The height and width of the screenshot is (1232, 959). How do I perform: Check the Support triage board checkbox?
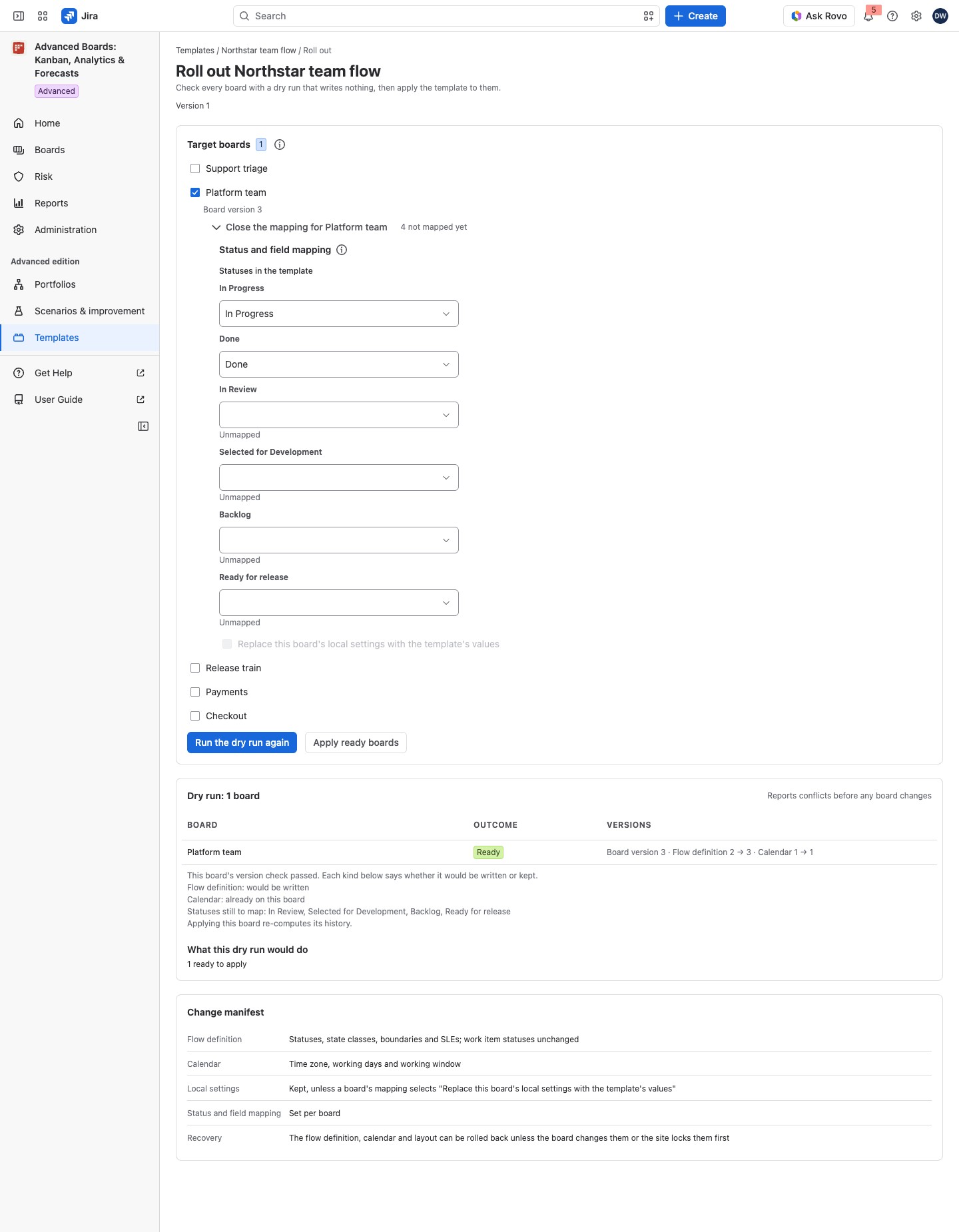point(195,168)
